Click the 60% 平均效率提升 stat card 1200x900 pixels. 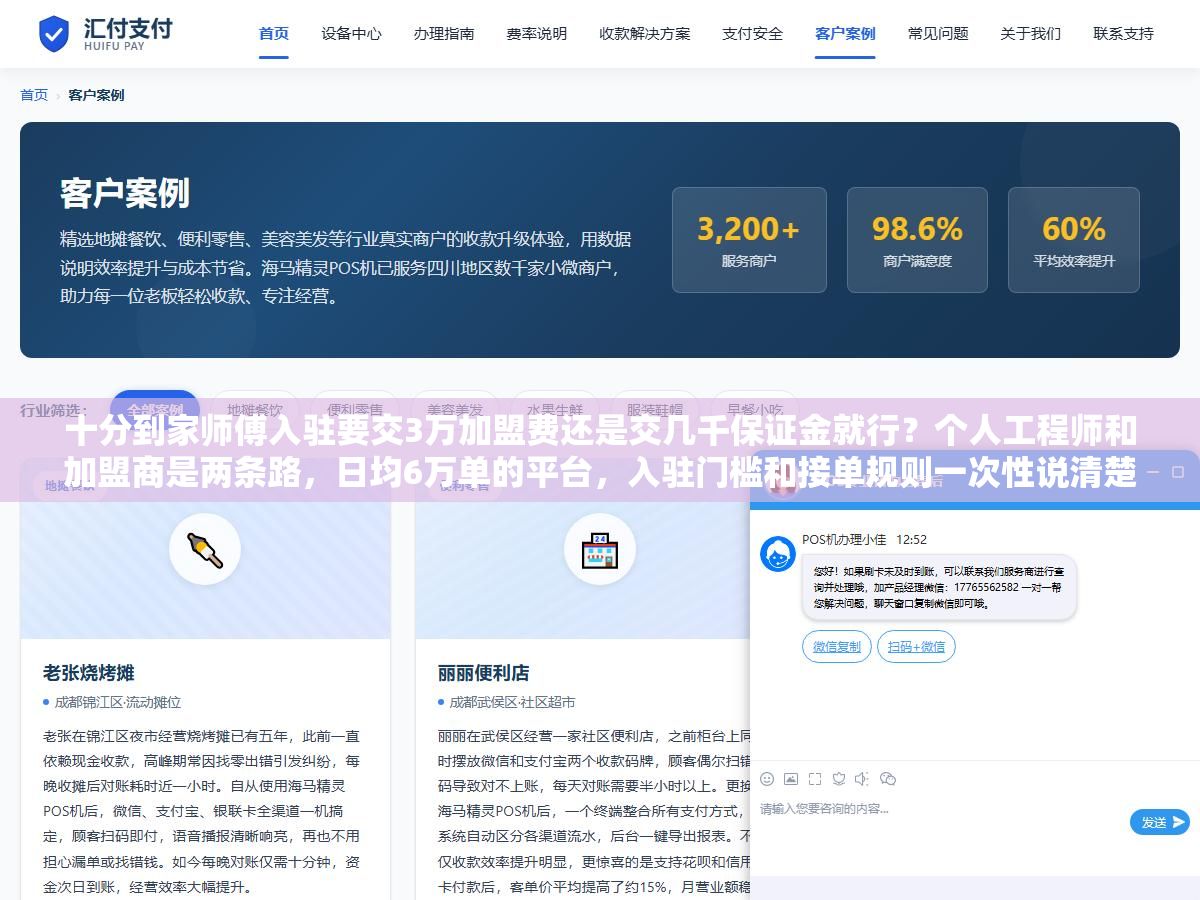(x=1074, y=240)
